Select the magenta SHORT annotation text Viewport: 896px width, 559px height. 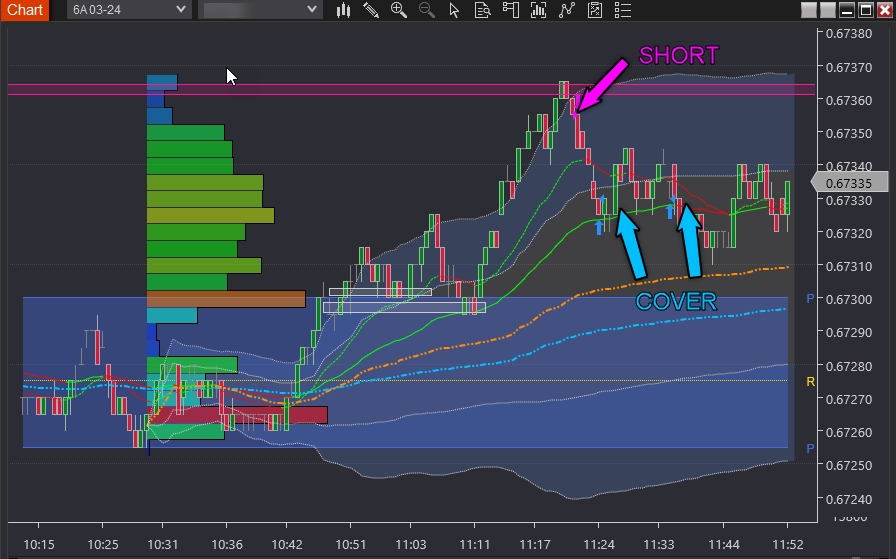(x=678, y=56)
